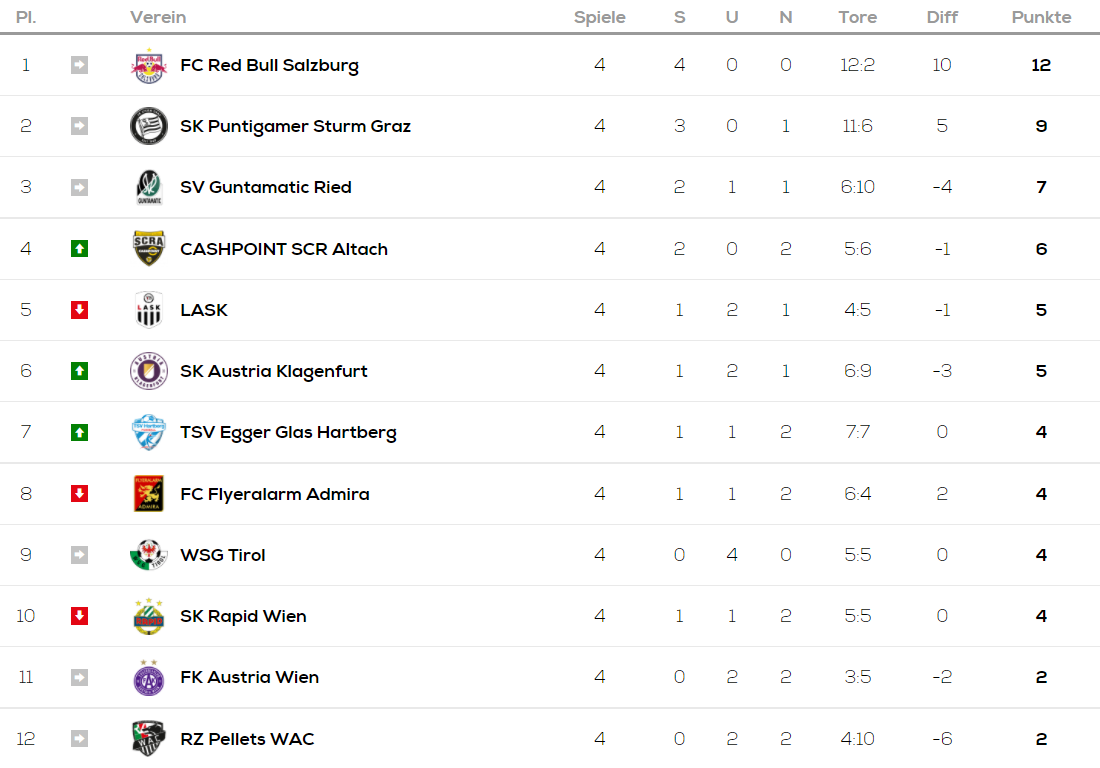
Task: Click the green up arrow beside Altach
Action: [x=79, y=248]
